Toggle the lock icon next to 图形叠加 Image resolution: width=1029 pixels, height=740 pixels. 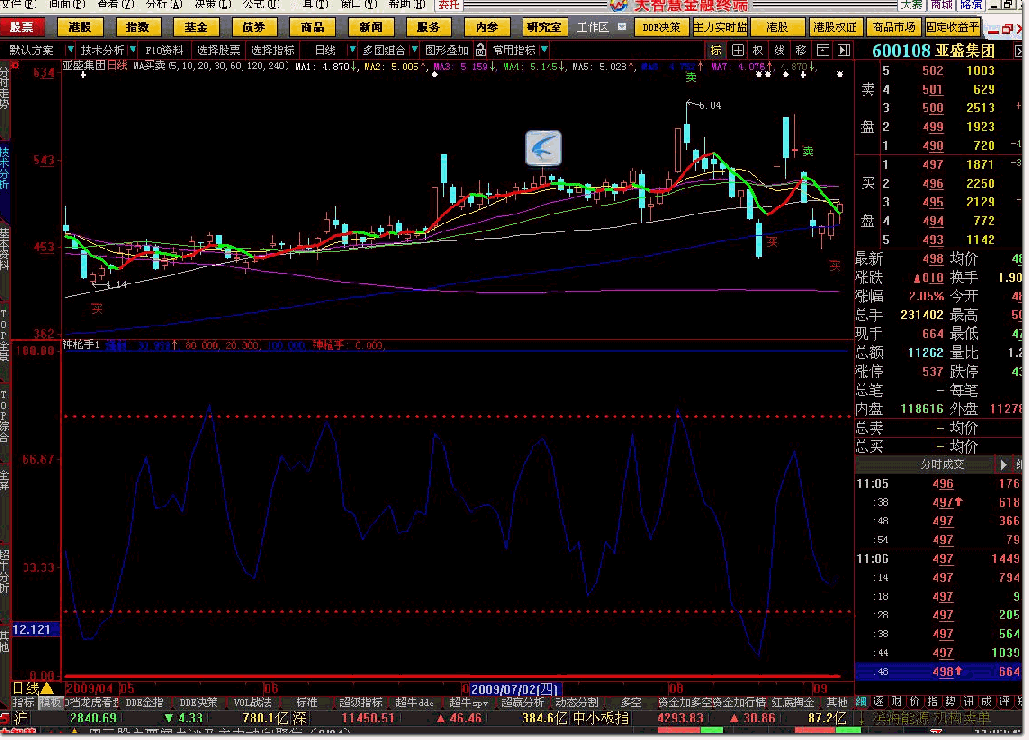click(481, 50)
